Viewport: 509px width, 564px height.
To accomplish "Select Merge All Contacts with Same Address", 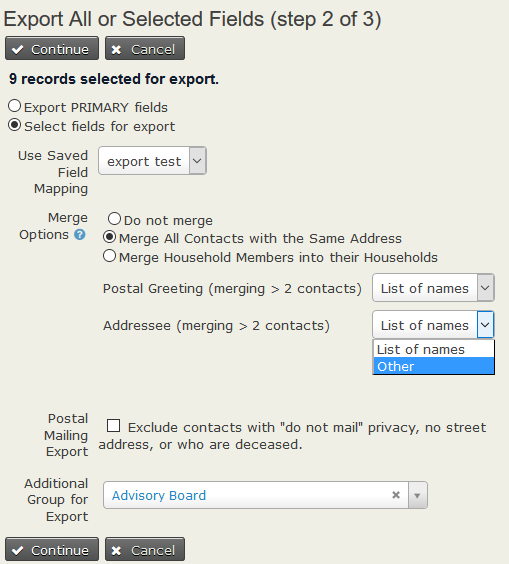I will [x=109, y=237].
